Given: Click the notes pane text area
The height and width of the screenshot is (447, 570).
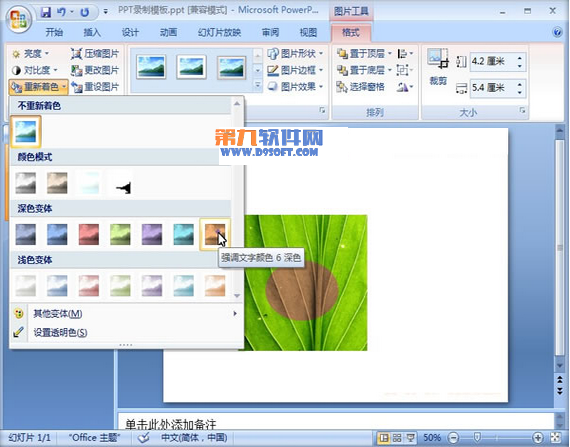Looking at the screenshot, I should (336, 422).
